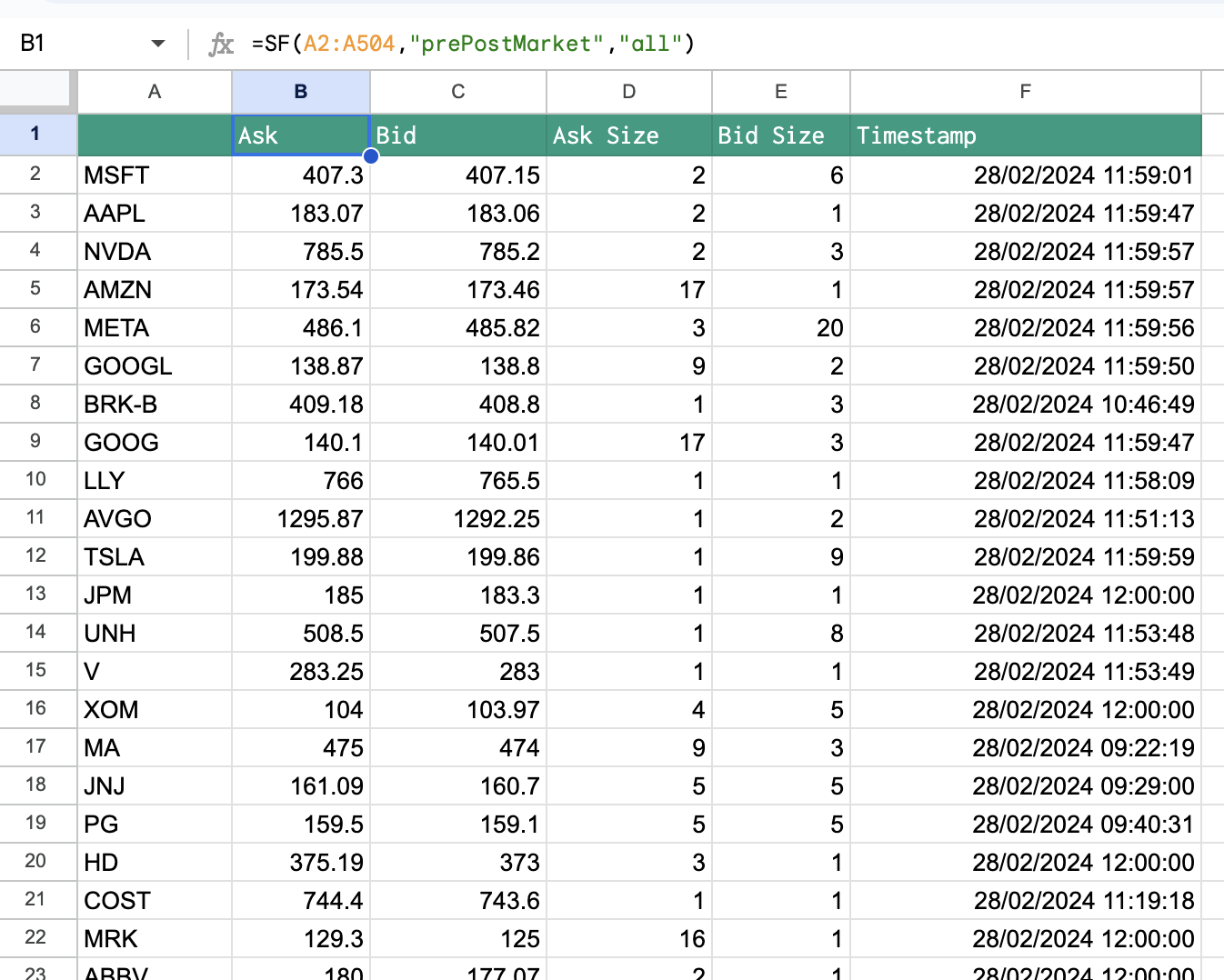Select row 1 header
Screen dimensions: 1224x980
(36, 135)
